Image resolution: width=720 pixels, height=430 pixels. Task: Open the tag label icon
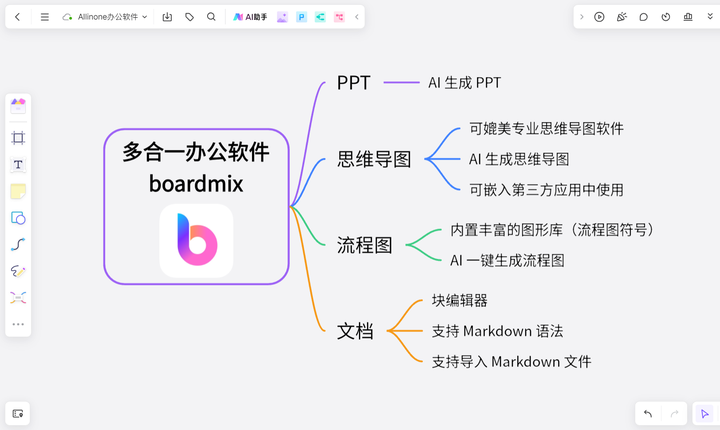coord(189,17)
